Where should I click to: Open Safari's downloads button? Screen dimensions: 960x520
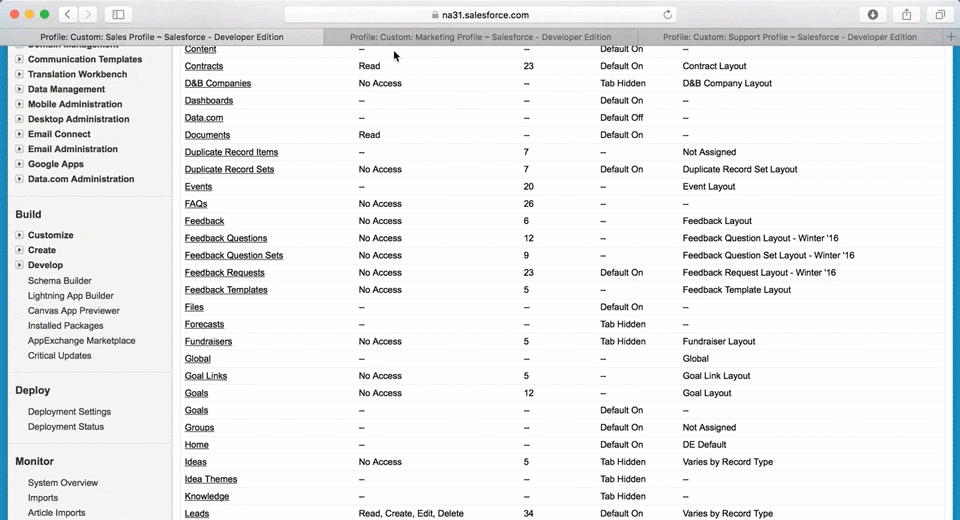(x=873, y=14)
